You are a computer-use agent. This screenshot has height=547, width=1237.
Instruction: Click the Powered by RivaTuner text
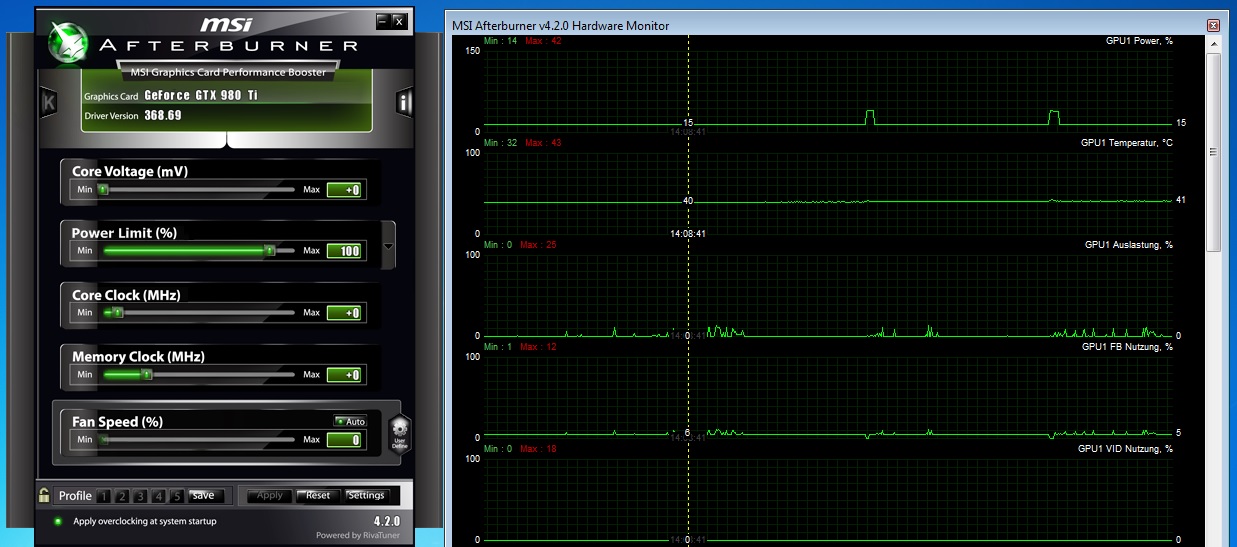pos(357,535)
